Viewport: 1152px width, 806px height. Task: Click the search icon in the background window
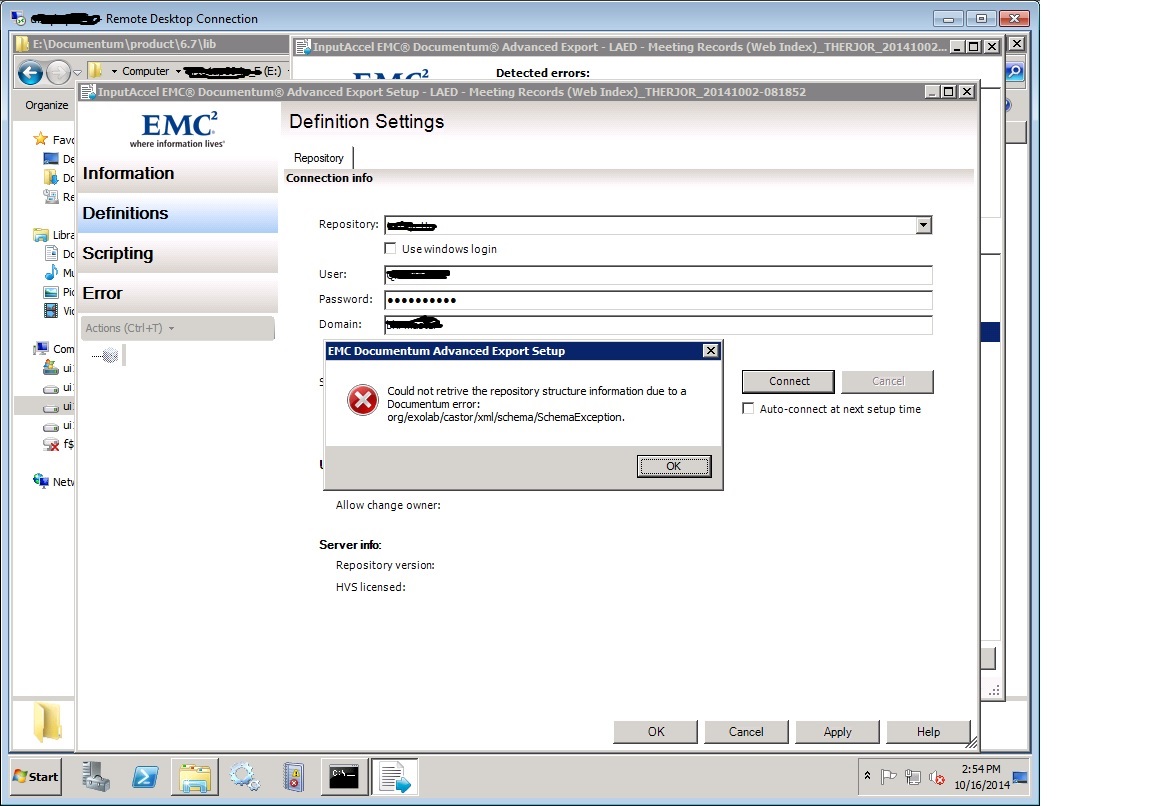point(1015,71)
